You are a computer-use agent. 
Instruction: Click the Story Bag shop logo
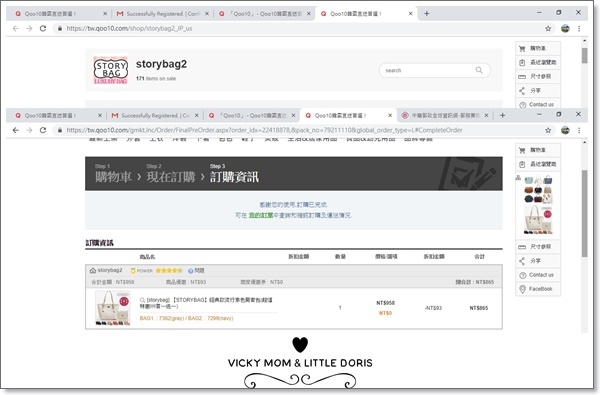click(111, 70)
